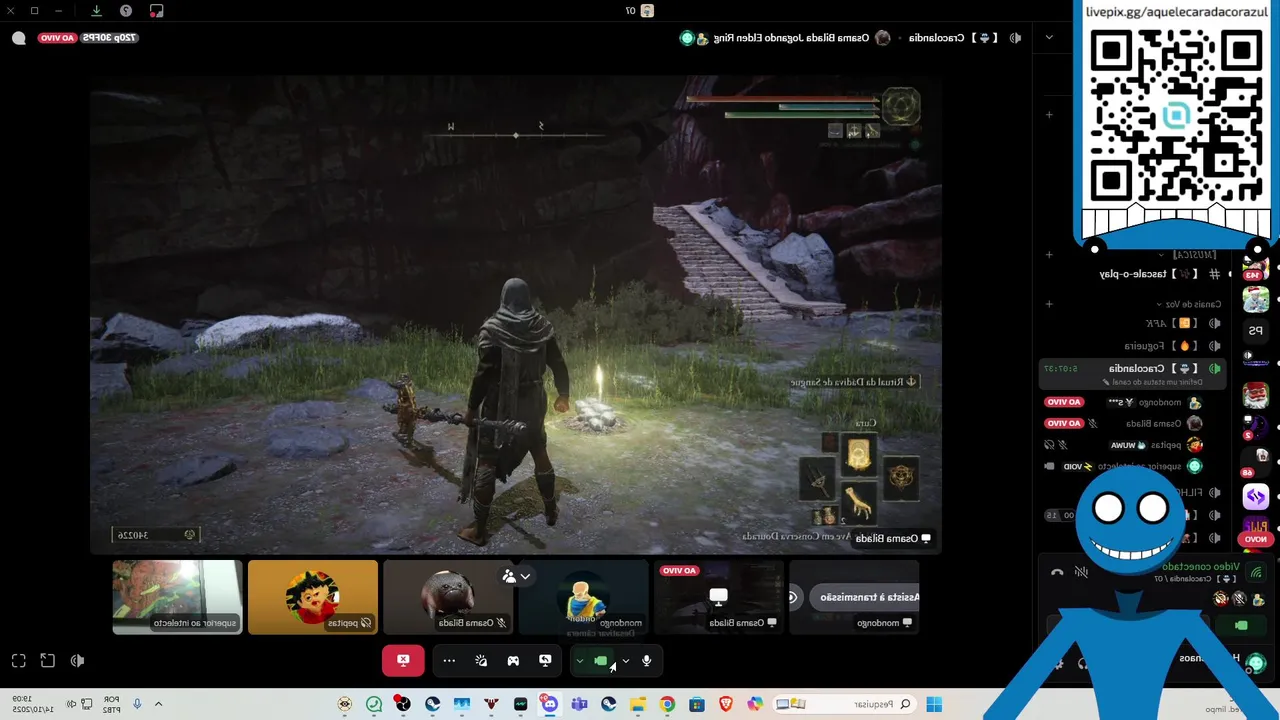Disconnect with the phone icon in the voice connected panel

(1057, 573)
